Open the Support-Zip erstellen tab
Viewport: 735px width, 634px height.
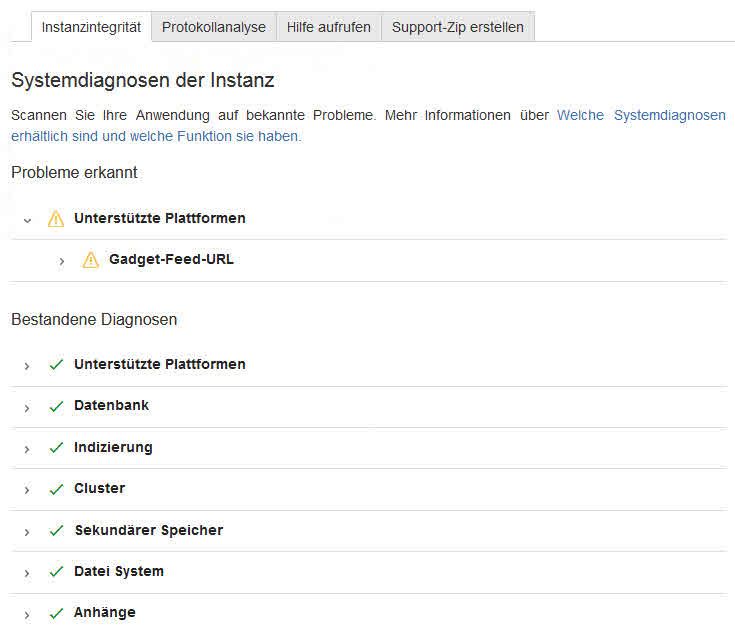457,27
